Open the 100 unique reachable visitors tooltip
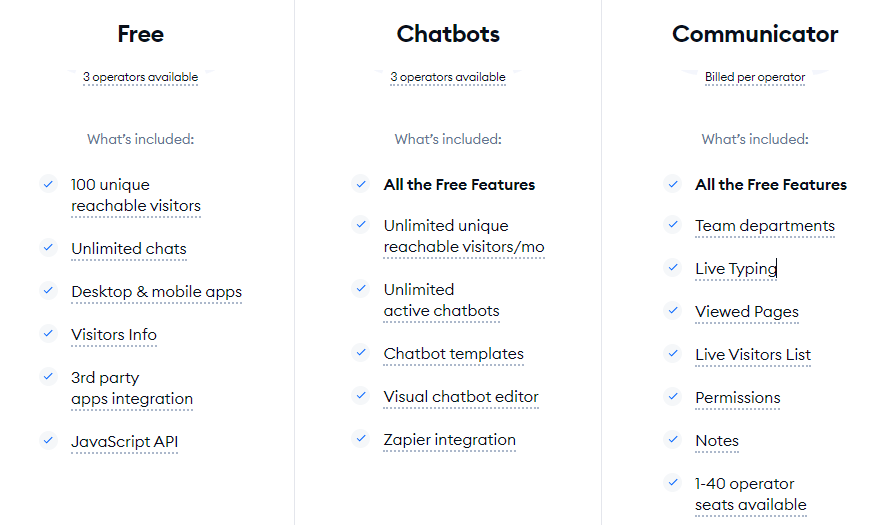 point(136,195)
